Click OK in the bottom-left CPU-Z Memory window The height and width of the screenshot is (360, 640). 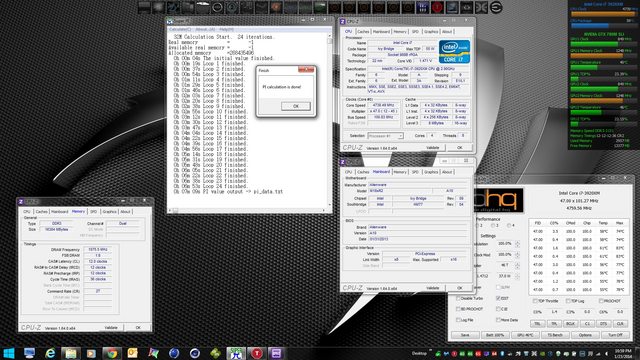138,327
